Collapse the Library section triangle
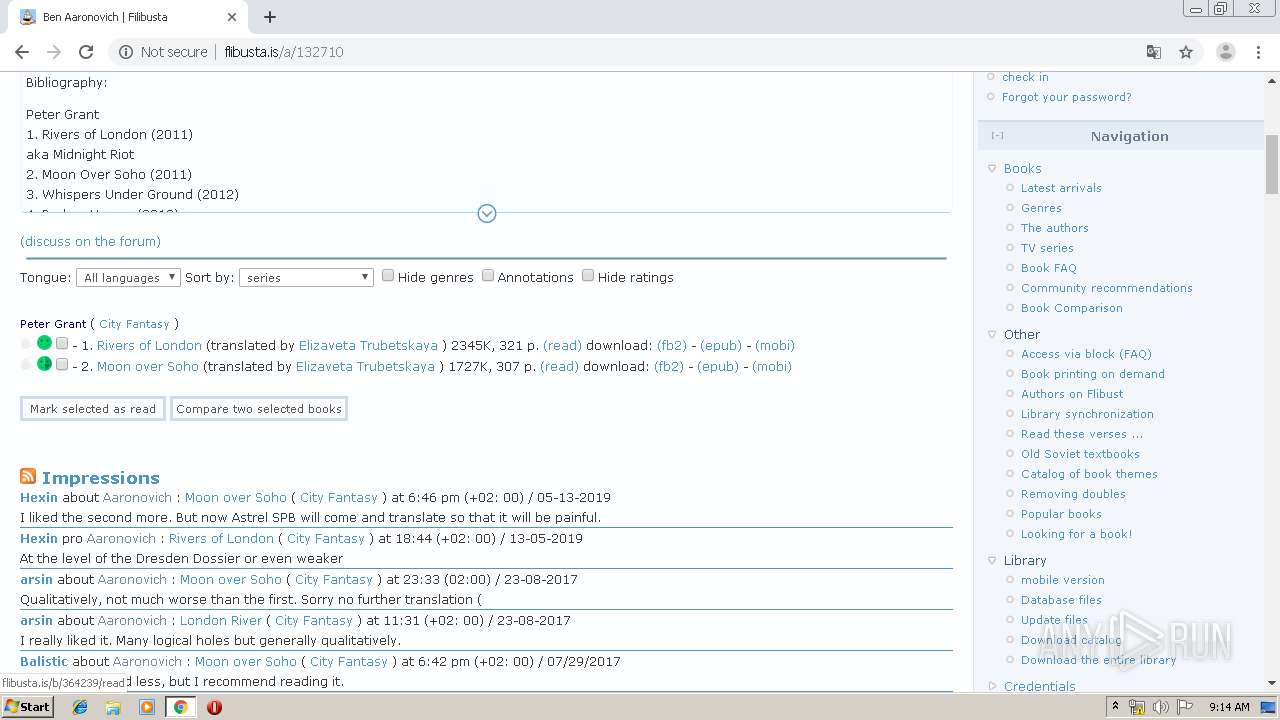This screenshot has height=720, width=1280. [x=992, y=561]
